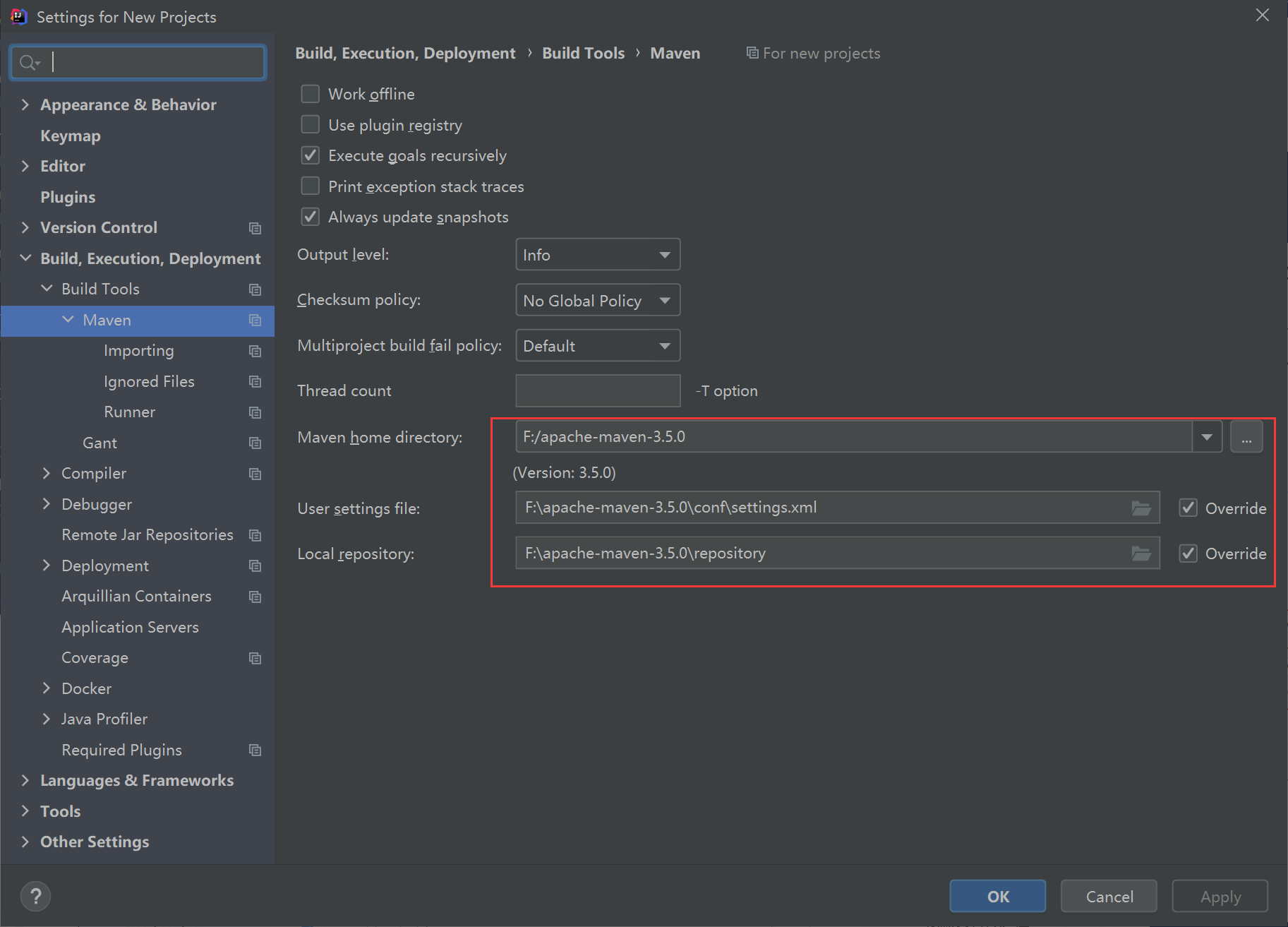This screenshot has width=1288, height=927.
Task: Expand the Tools section
Action: pyautogui.click(x=25, y=811)
